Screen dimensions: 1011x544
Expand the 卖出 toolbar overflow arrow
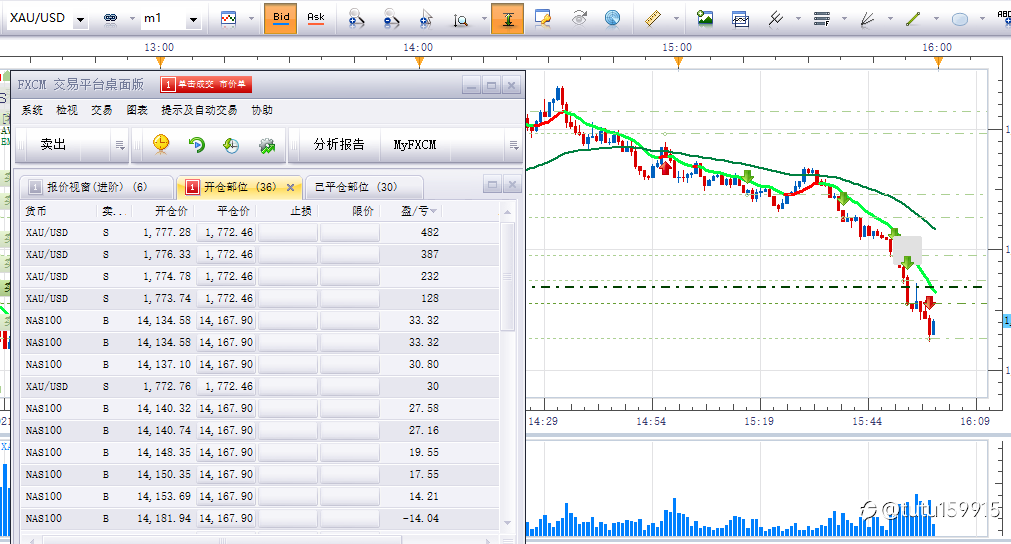point(120,145)
